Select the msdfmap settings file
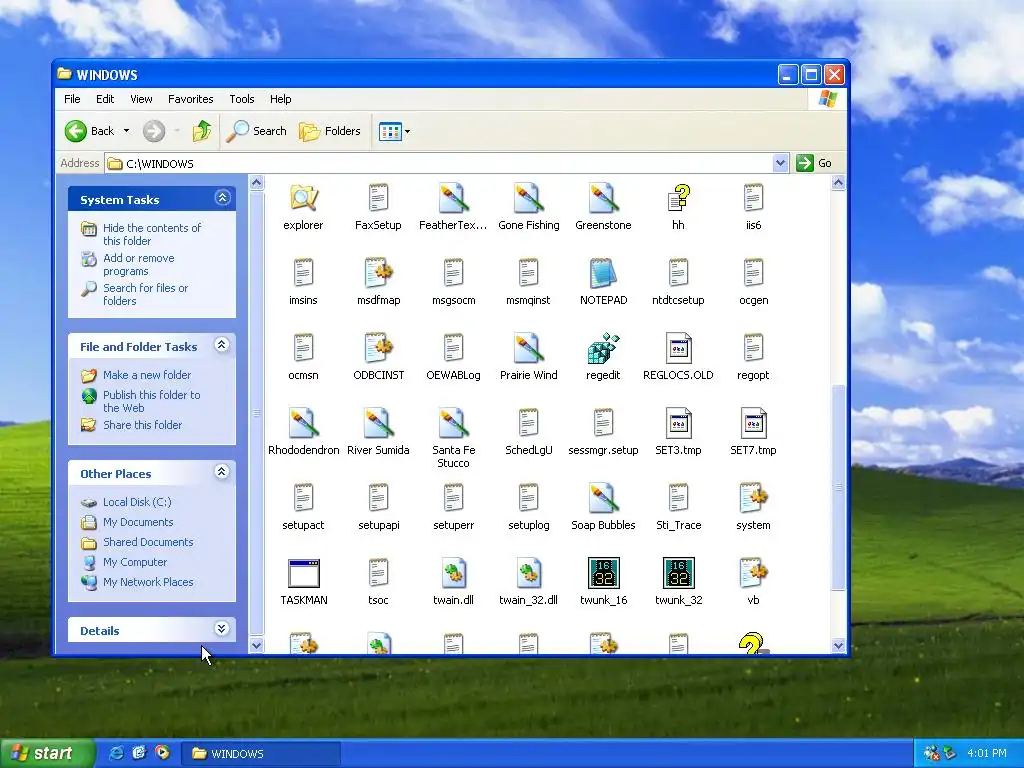Viewport: 1024px width, 768px height. point(378,273)
